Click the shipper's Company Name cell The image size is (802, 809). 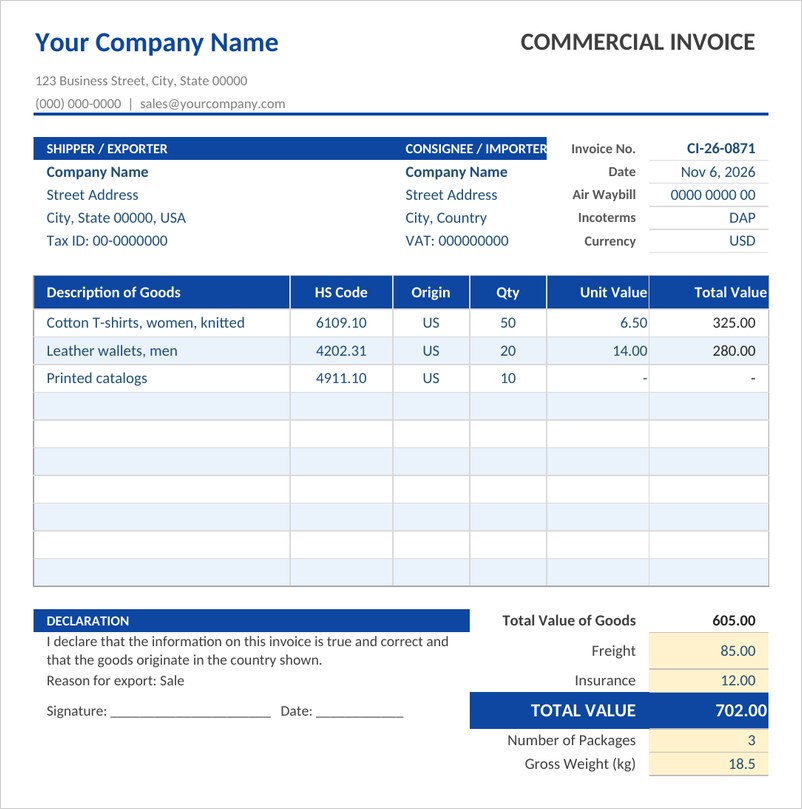[x=98, y=172]
